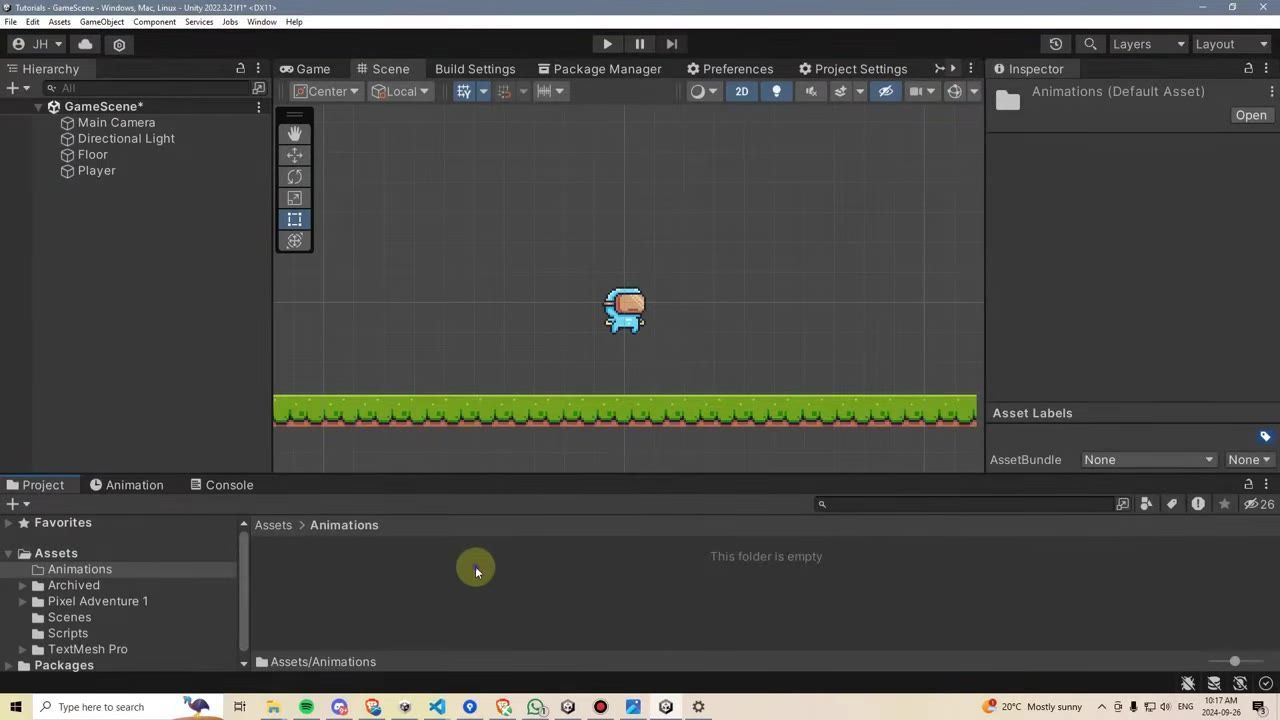Open the Console tab
Viewport: 1280px width, 720px height.
click(221, 485)
